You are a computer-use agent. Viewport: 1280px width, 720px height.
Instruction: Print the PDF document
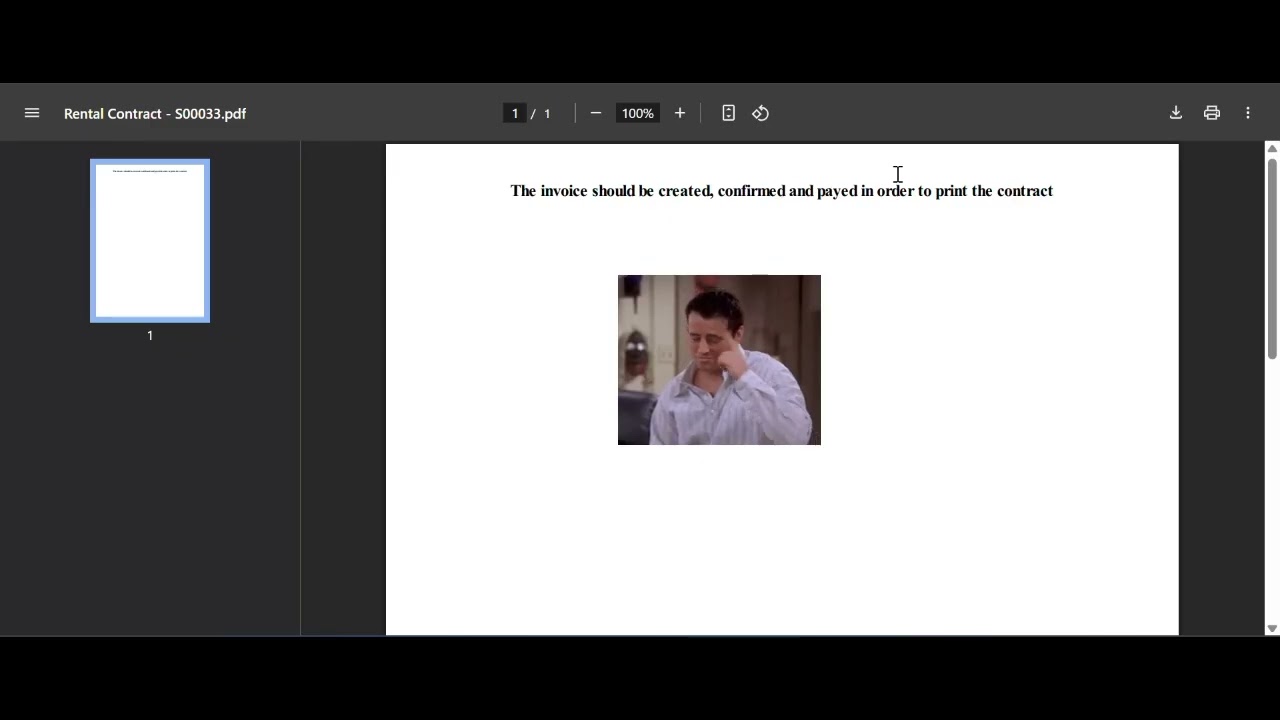1212,113
